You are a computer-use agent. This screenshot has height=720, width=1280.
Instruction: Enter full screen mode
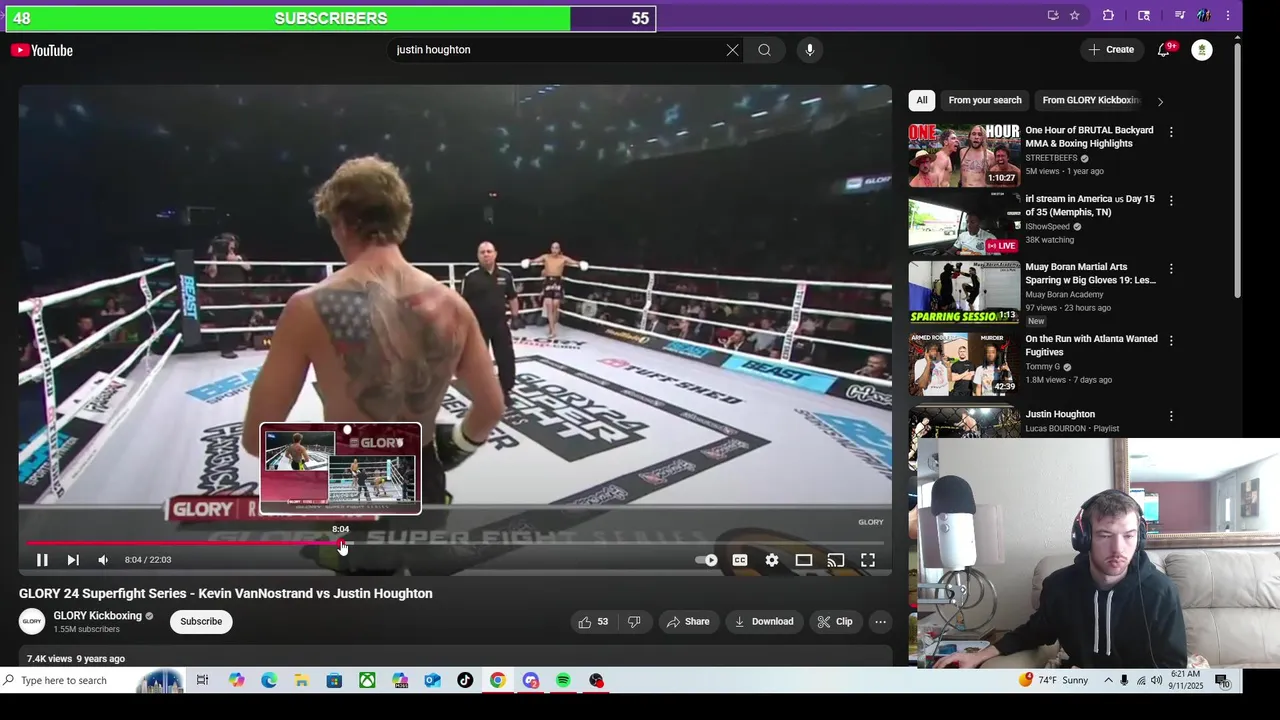click(x=868, y=560)
